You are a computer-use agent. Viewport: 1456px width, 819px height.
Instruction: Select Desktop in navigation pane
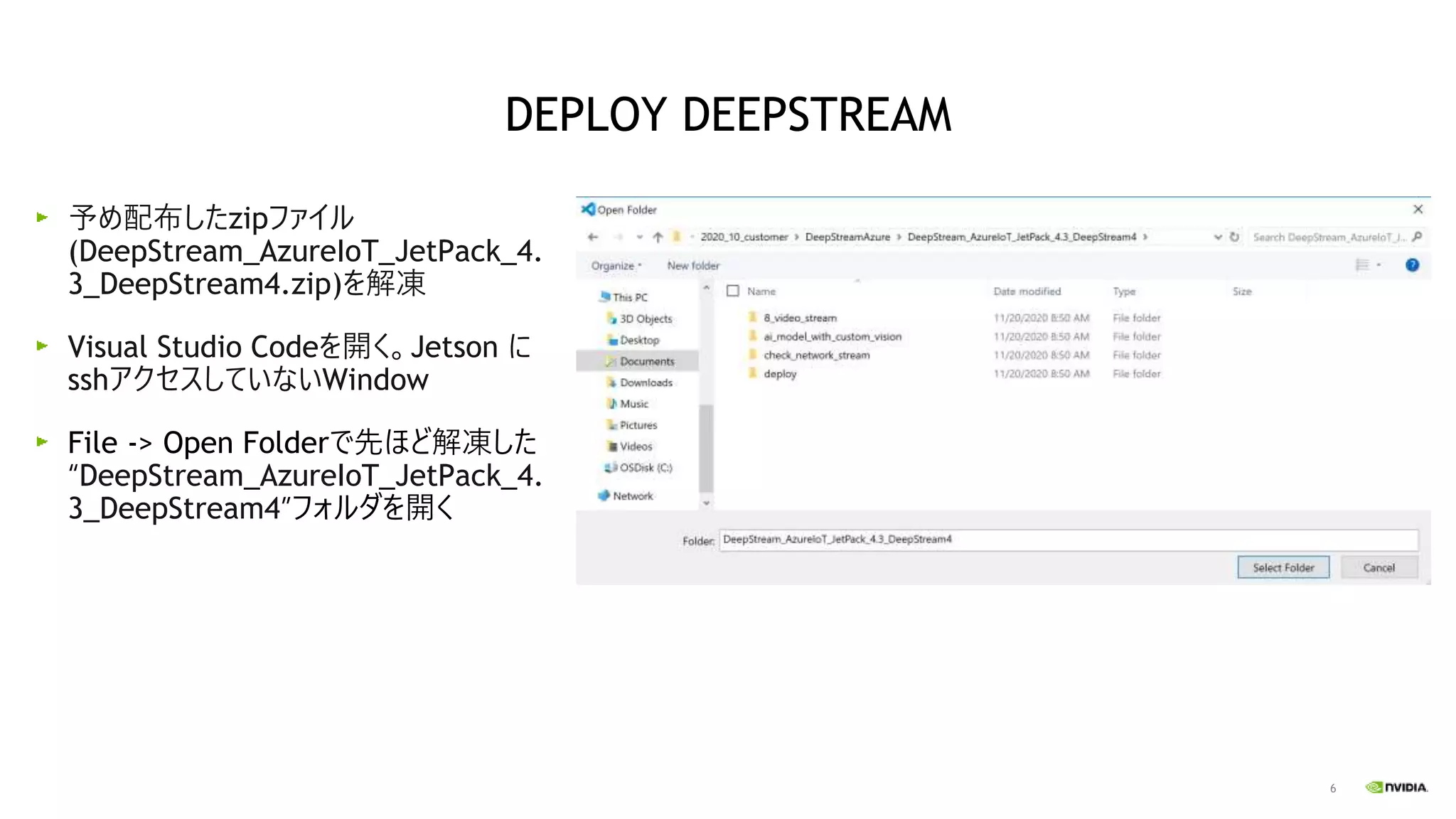click(633, 340)
